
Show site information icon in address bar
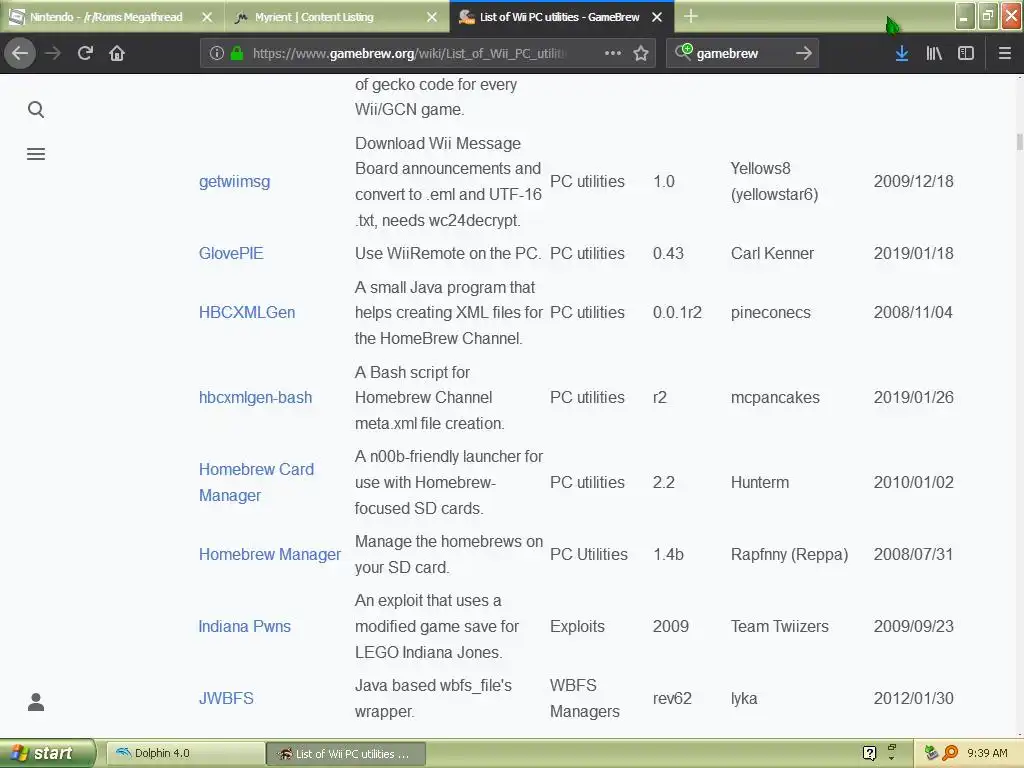pos(217,54)
